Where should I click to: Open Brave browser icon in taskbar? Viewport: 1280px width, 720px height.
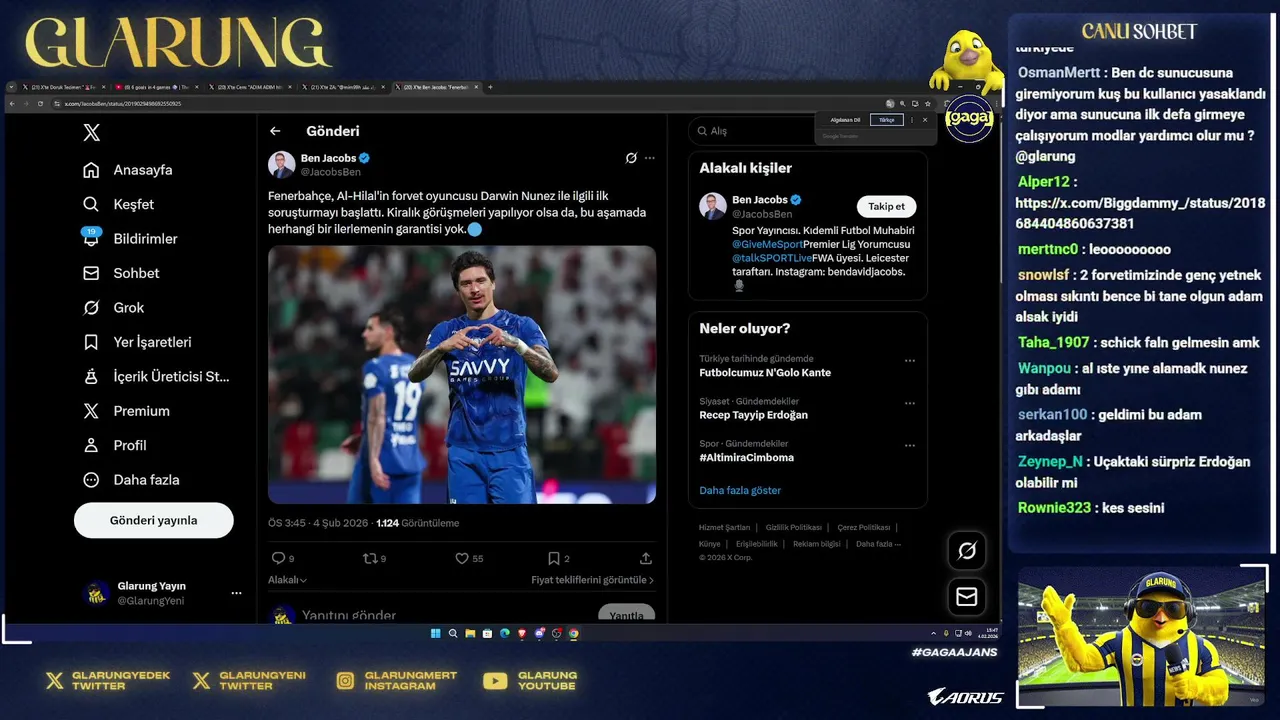pos(522,633)
